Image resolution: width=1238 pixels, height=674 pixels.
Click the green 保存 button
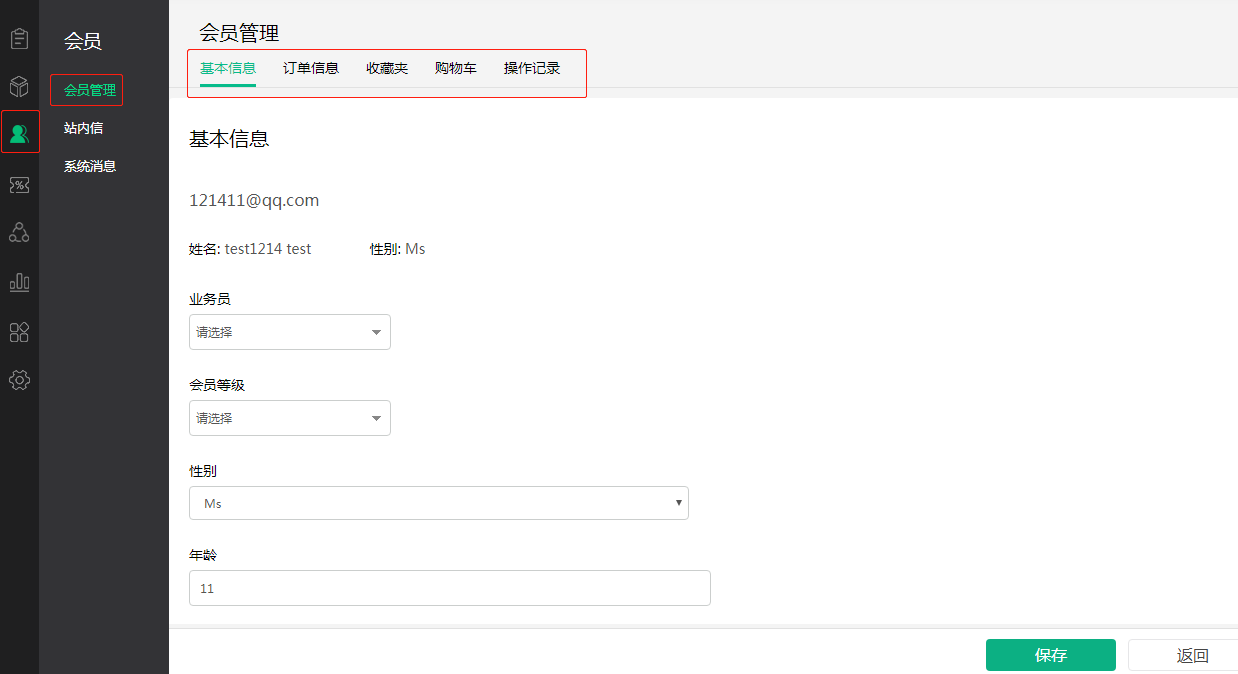(1051, 655)
